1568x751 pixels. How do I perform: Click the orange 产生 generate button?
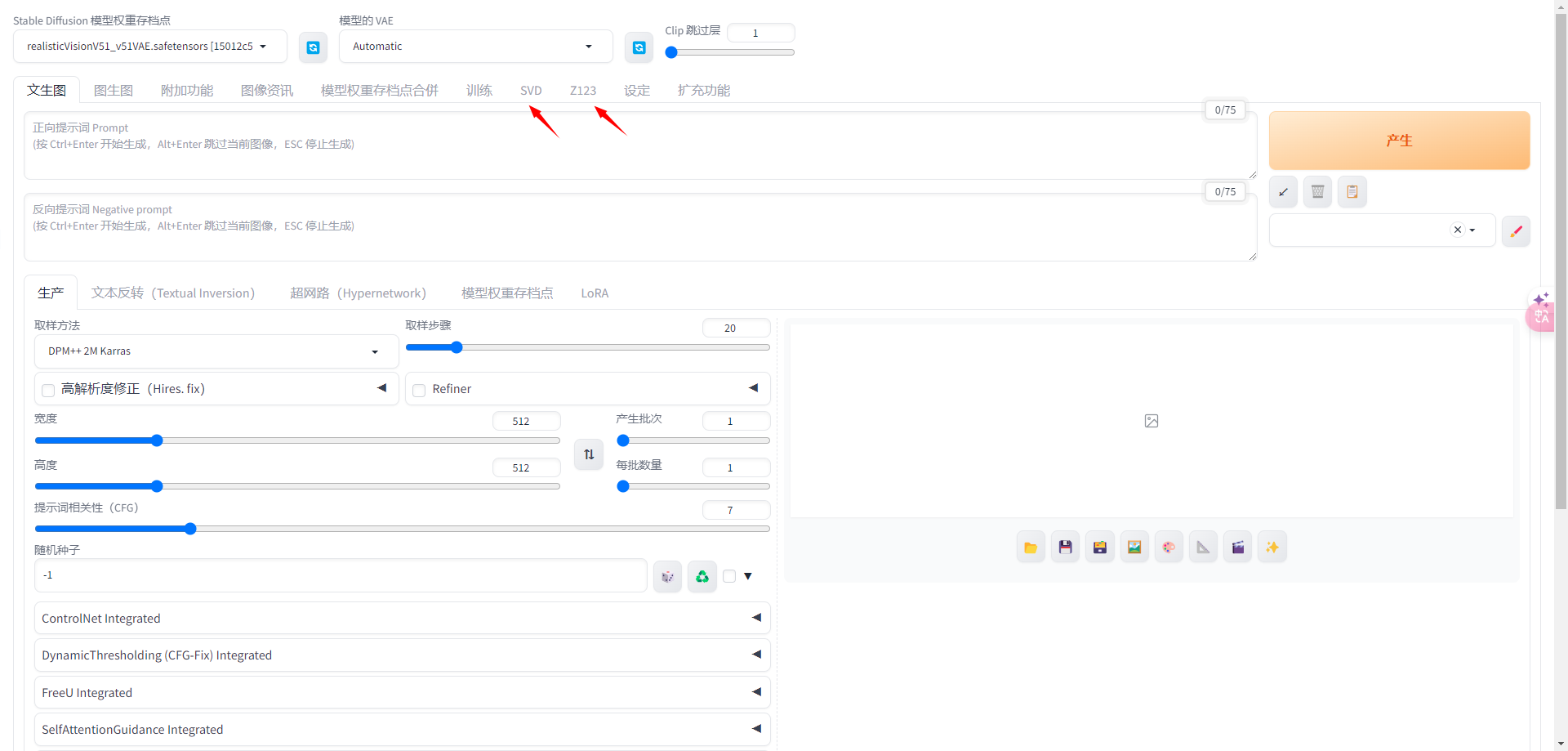point(1399,141)
